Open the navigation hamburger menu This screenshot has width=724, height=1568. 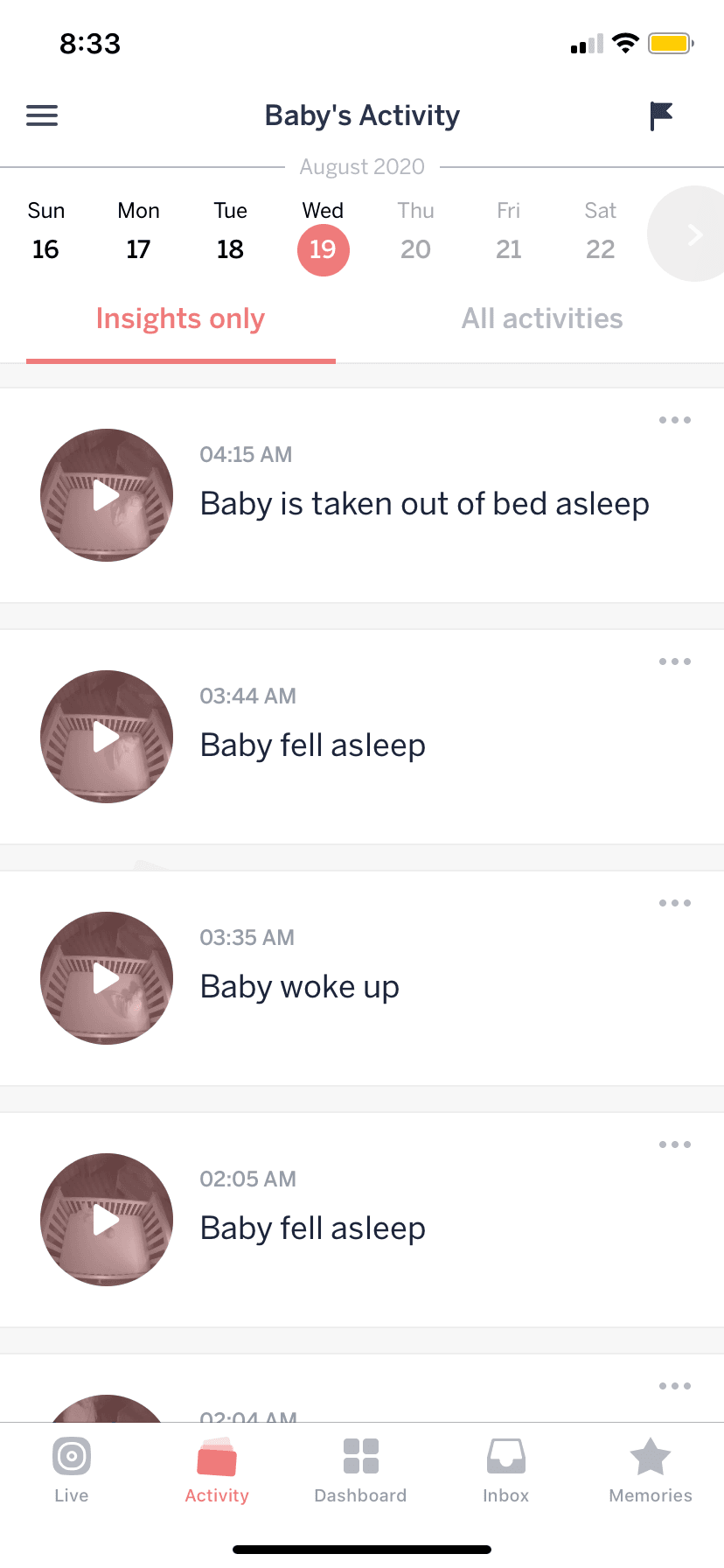click(41, 115)
